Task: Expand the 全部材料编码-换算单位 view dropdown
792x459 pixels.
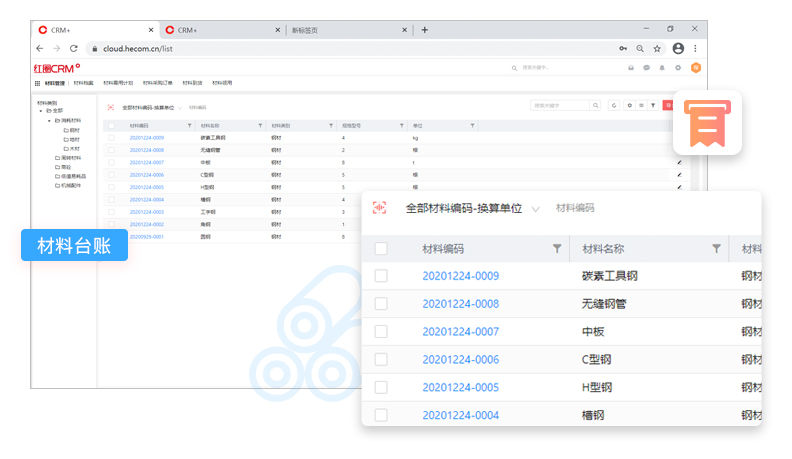Action: tap(536, 209)
